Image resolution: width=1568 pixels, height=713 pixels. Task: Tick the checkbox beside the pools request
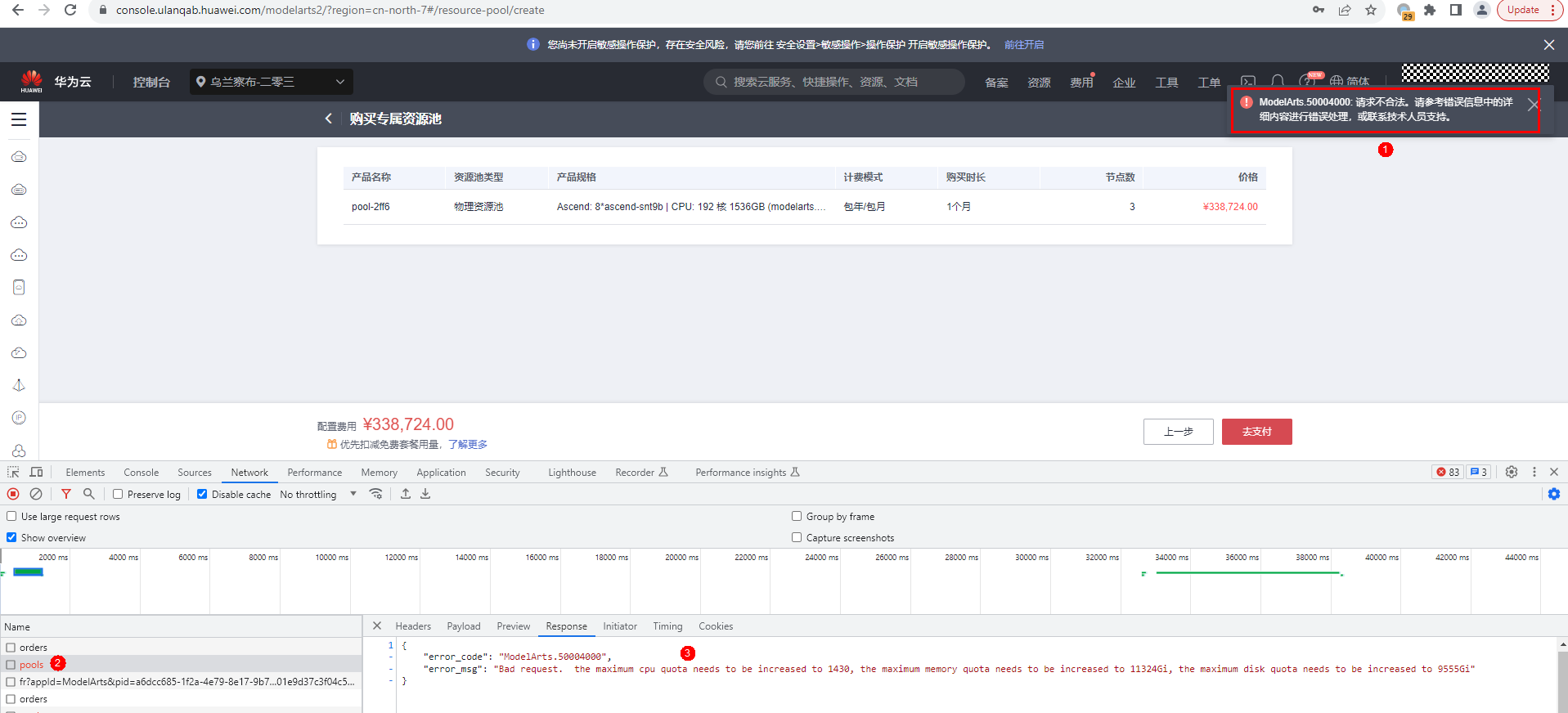(11, 665)
